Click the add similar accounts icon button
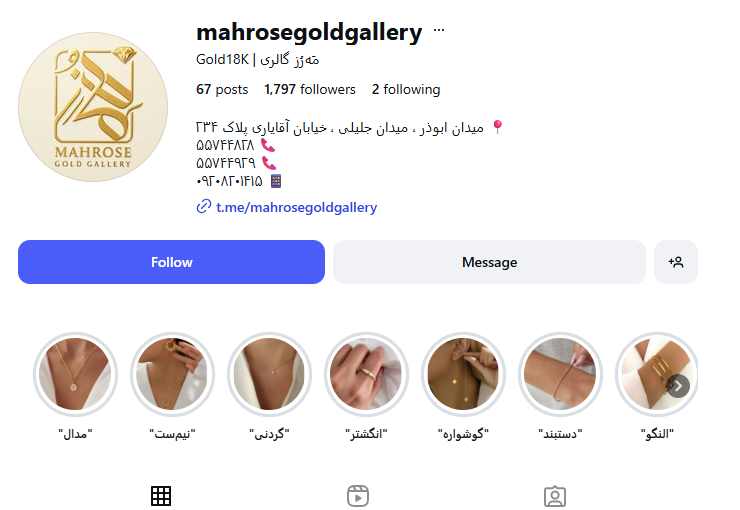 [676, 262]
